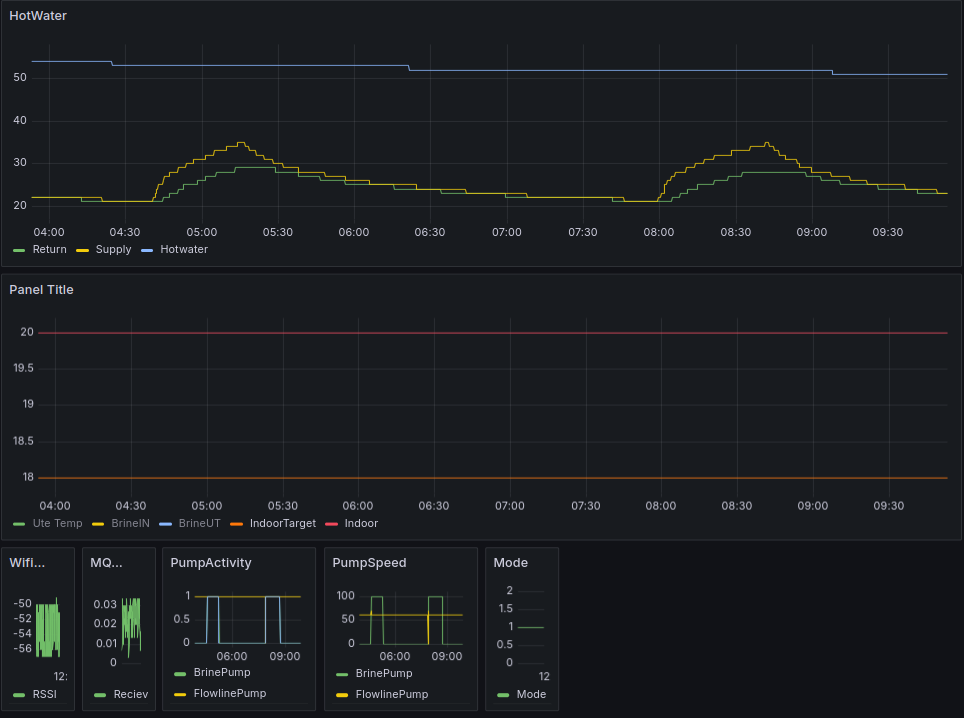Click the 09:00 time label in PumpActivity panel
Image resolution: width=964 pixels, height=718 pixels.
tap(285, 657)
